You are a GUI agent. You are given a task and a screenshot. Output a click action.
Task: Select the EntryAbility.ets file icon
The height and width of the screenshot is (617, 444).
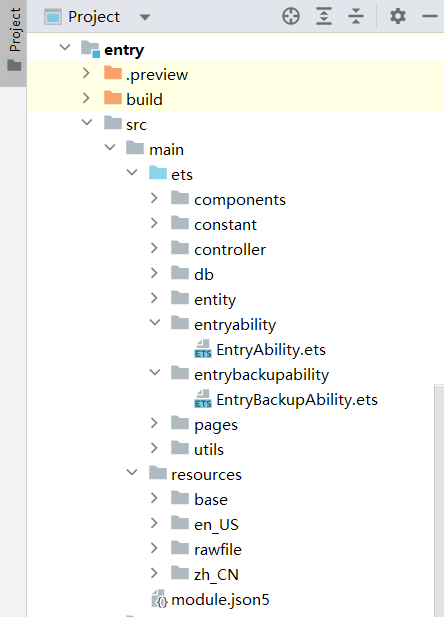point(203,349)
